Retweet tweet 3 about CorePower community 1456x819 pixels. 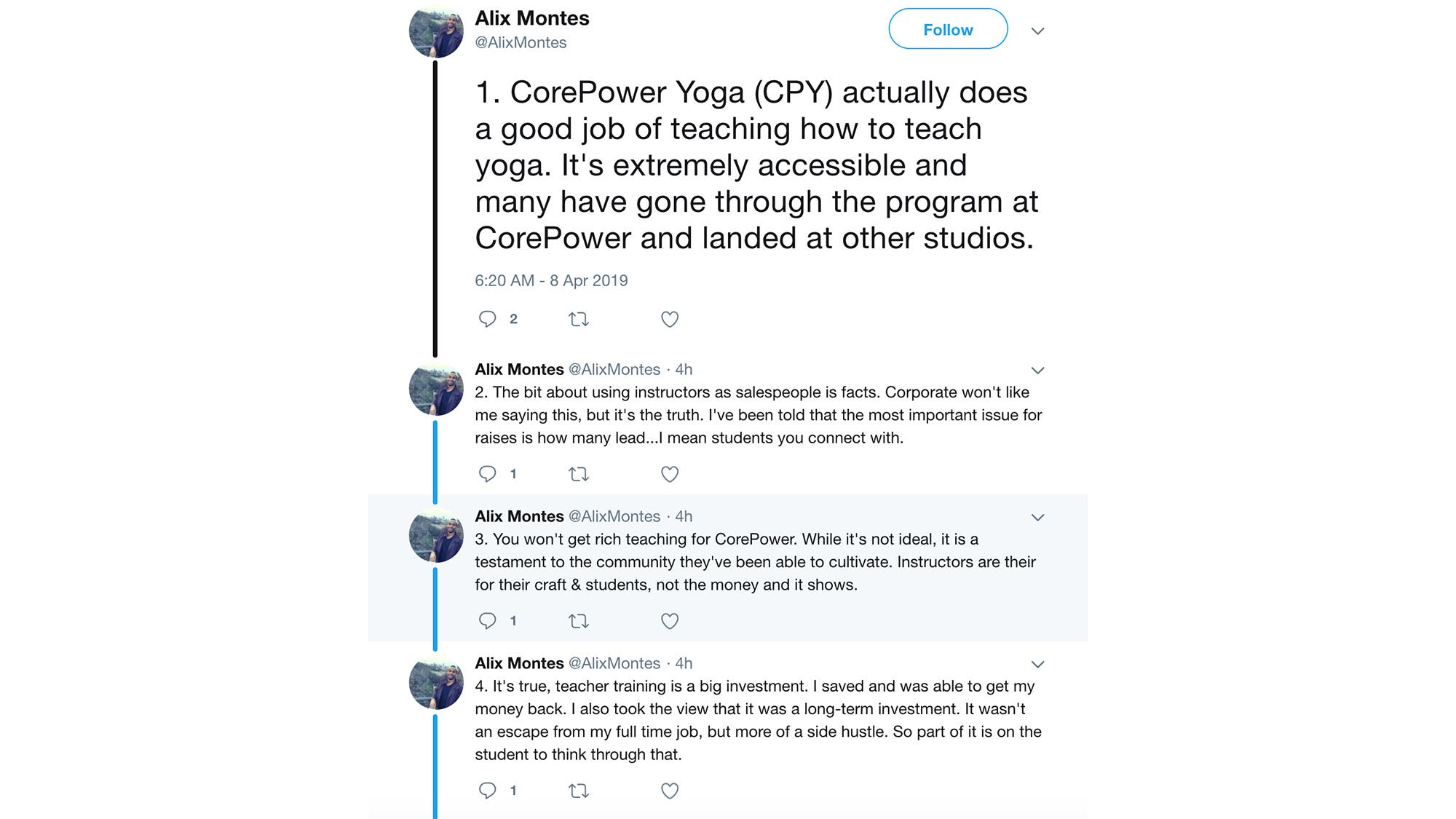point(579,621)
